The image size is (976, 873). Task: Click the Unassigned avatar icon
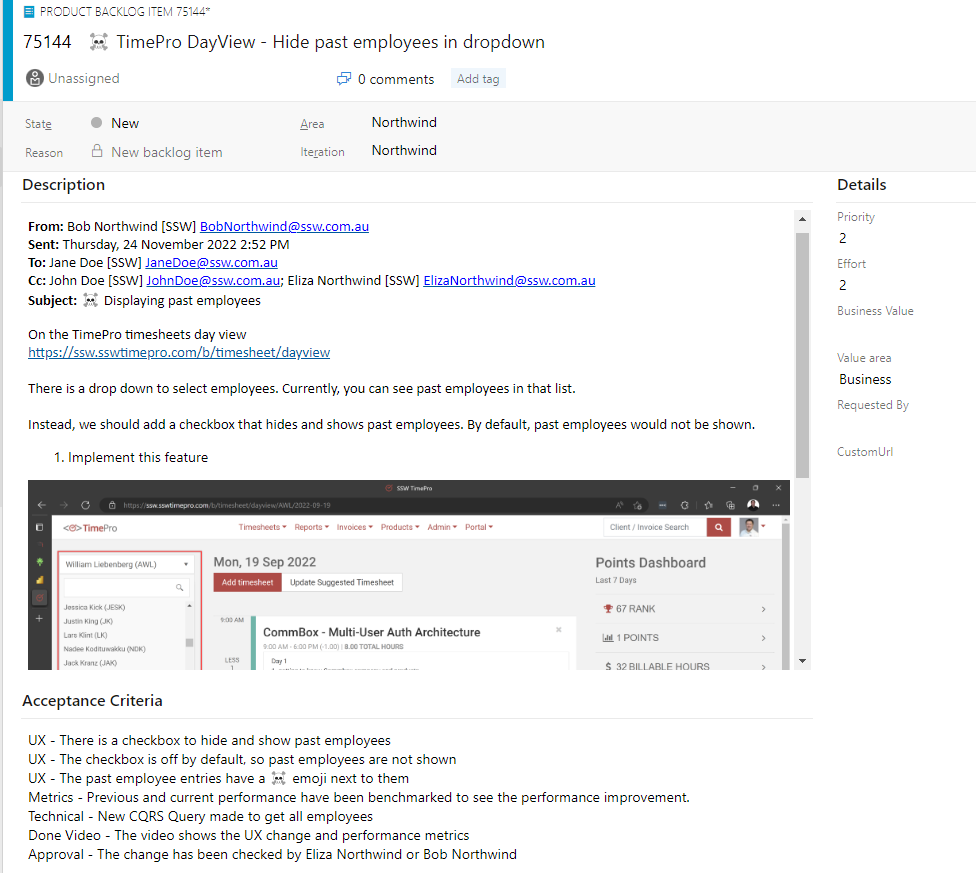(x=35, y=78)
